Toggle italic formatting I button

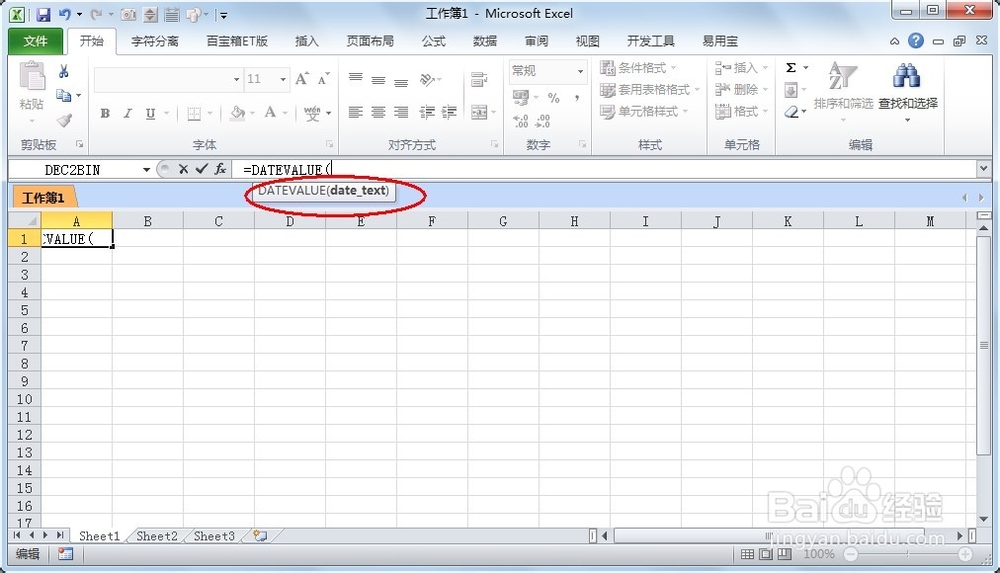click(x=128, y=113)
